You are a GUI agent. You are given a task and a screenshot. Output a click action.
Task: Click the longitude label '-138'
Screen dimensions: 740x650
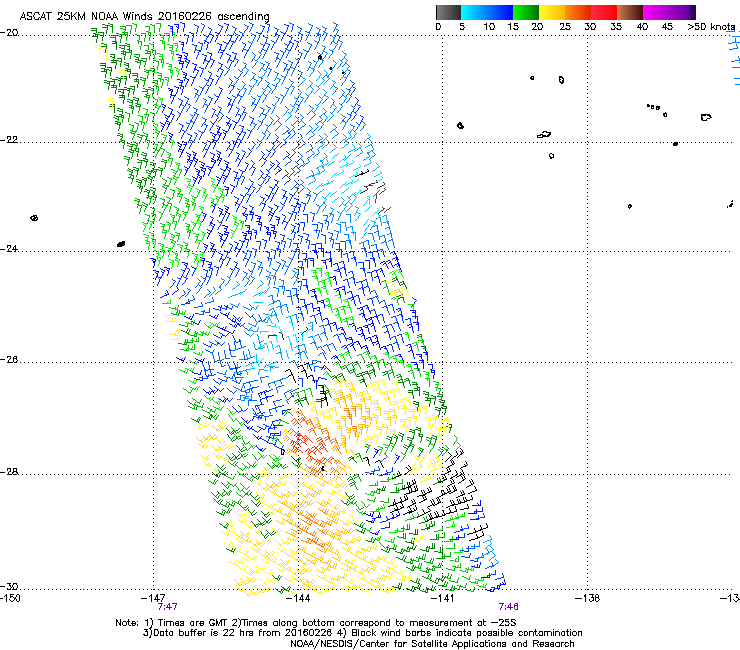[x=588, y=598]
